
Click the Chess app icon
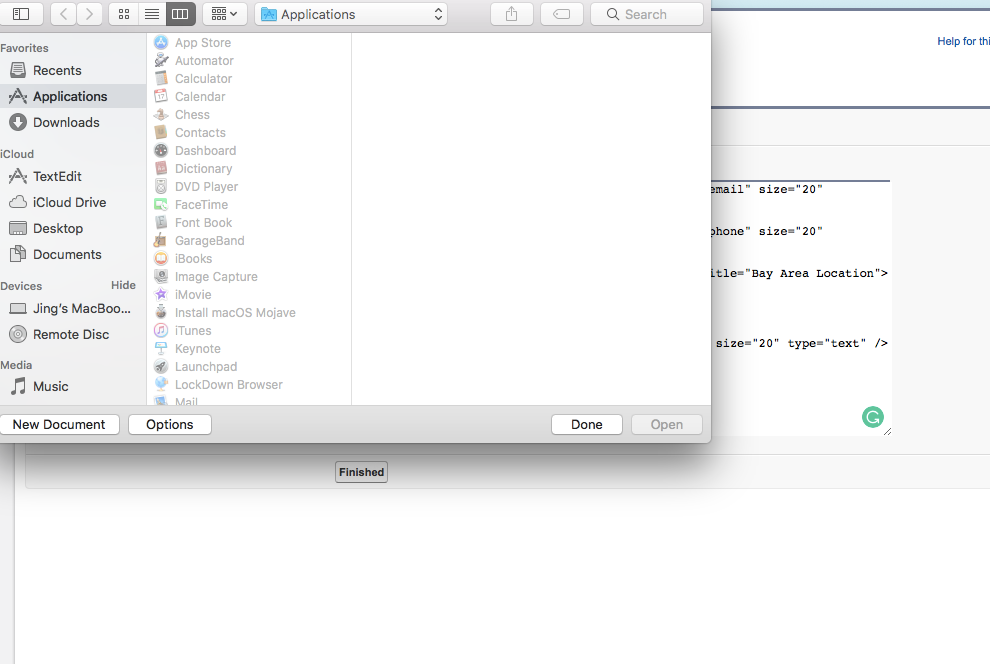[161, 114]
